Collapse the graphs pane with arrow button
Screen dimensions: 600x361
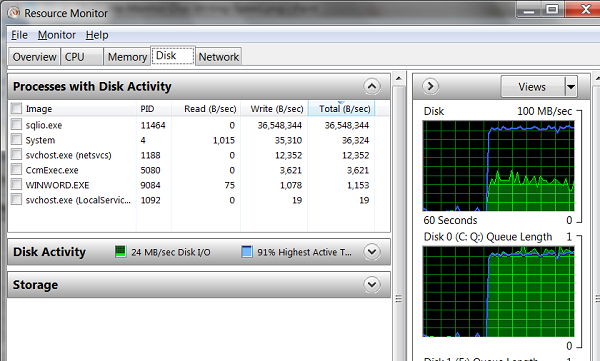coord(430,86)
